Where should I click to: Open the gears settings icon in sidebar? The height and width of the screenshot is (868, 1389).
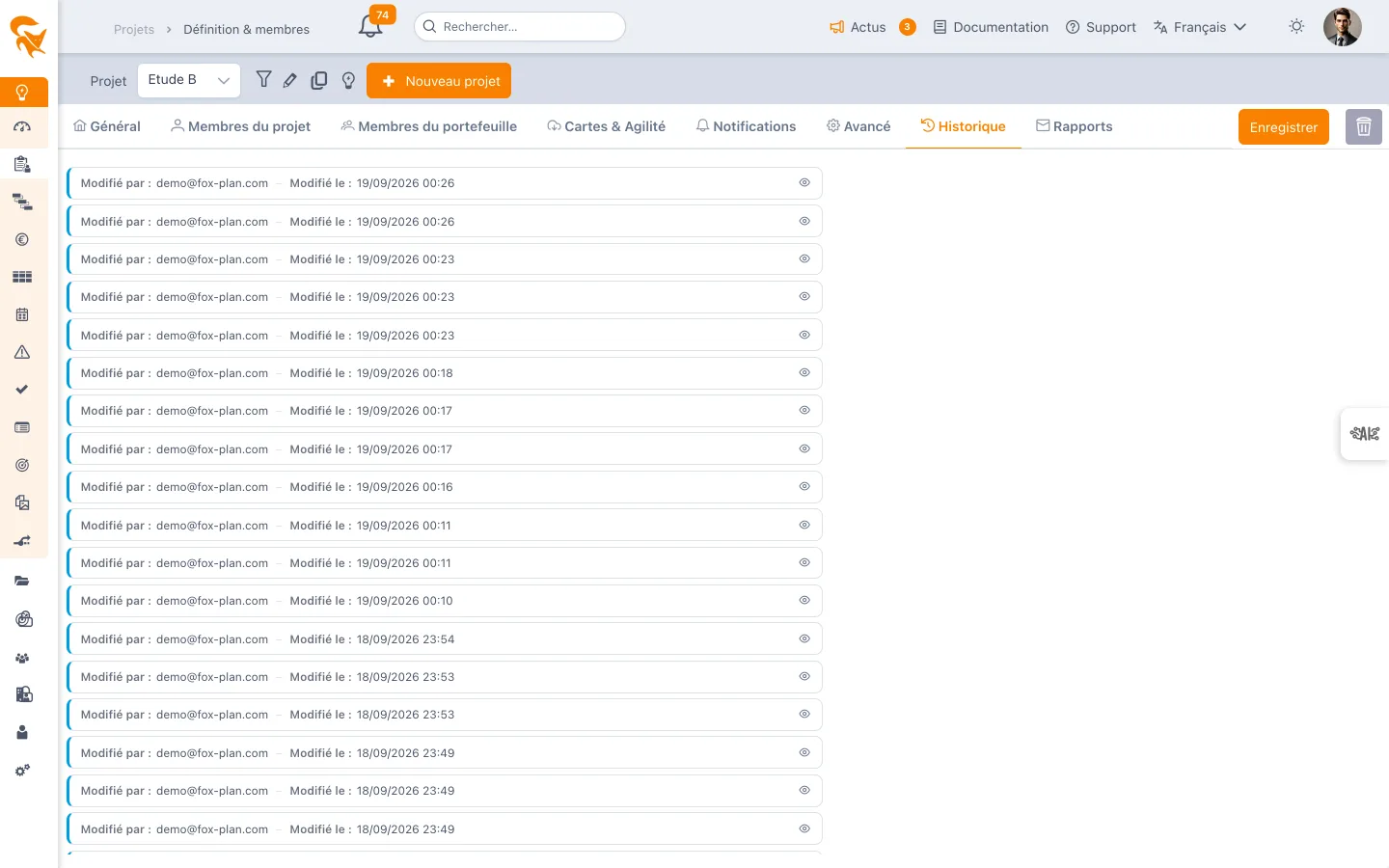(x=22, y=771)
